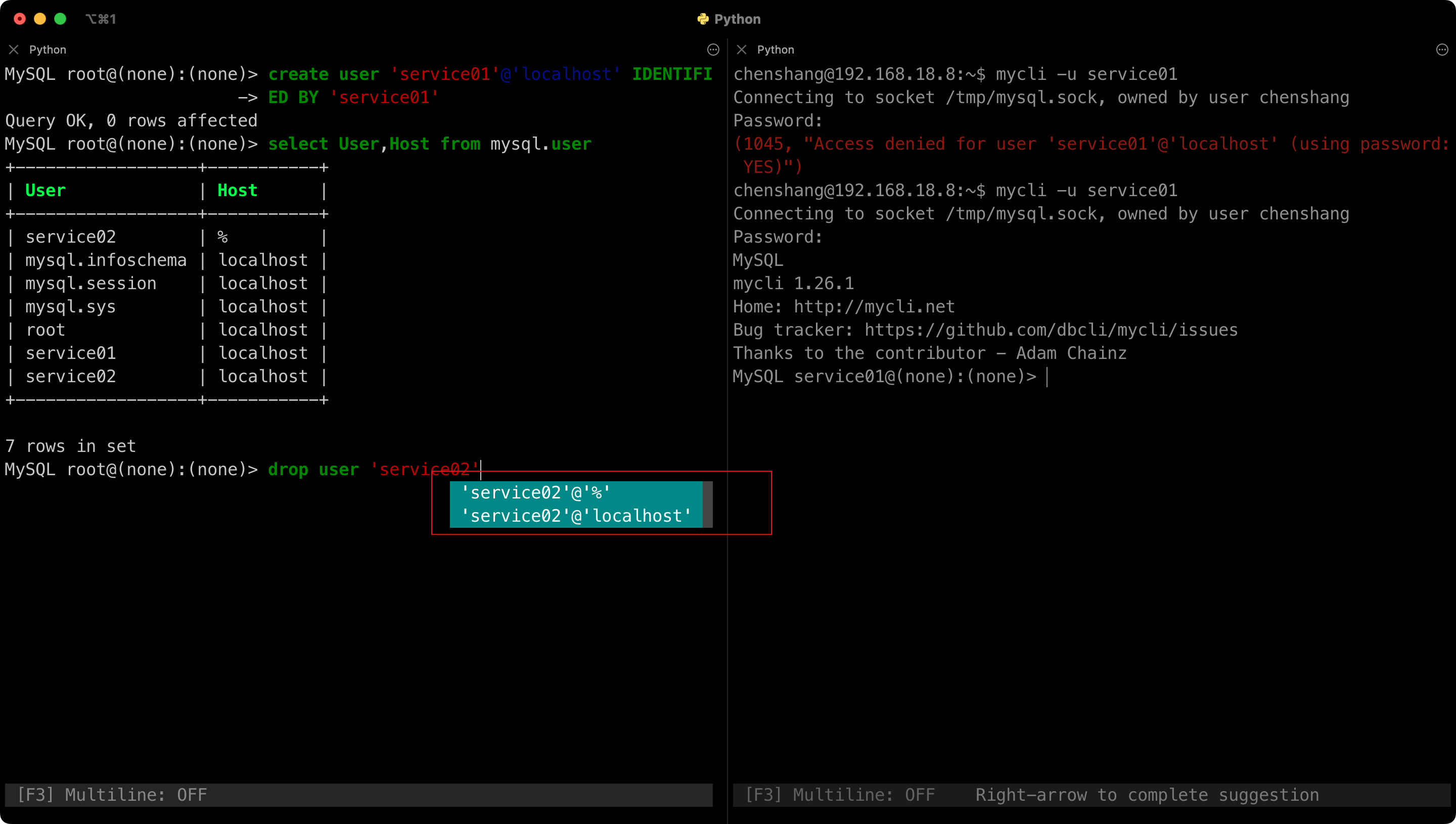Click the red close window button
1456x824 pixels.
20,19
